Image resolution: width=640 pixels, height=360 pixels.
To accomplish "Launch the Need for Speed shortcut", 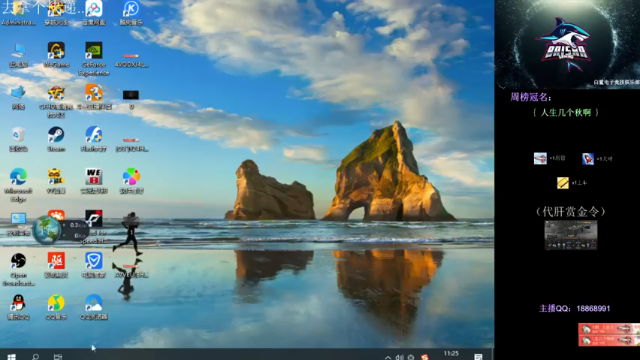I will click(93, 227).
